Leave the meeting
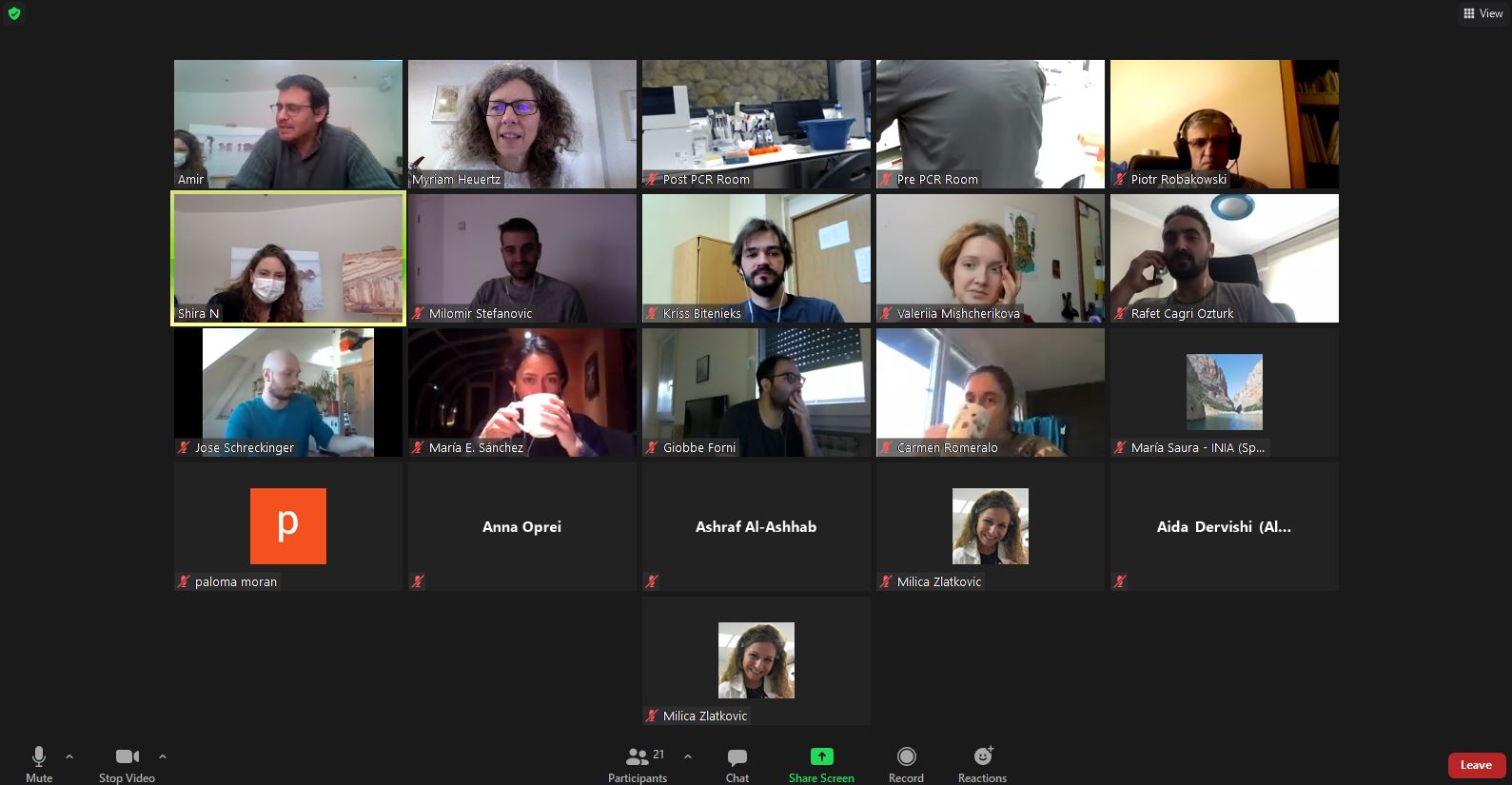The image size is (1512, 785). point(1476,765)
